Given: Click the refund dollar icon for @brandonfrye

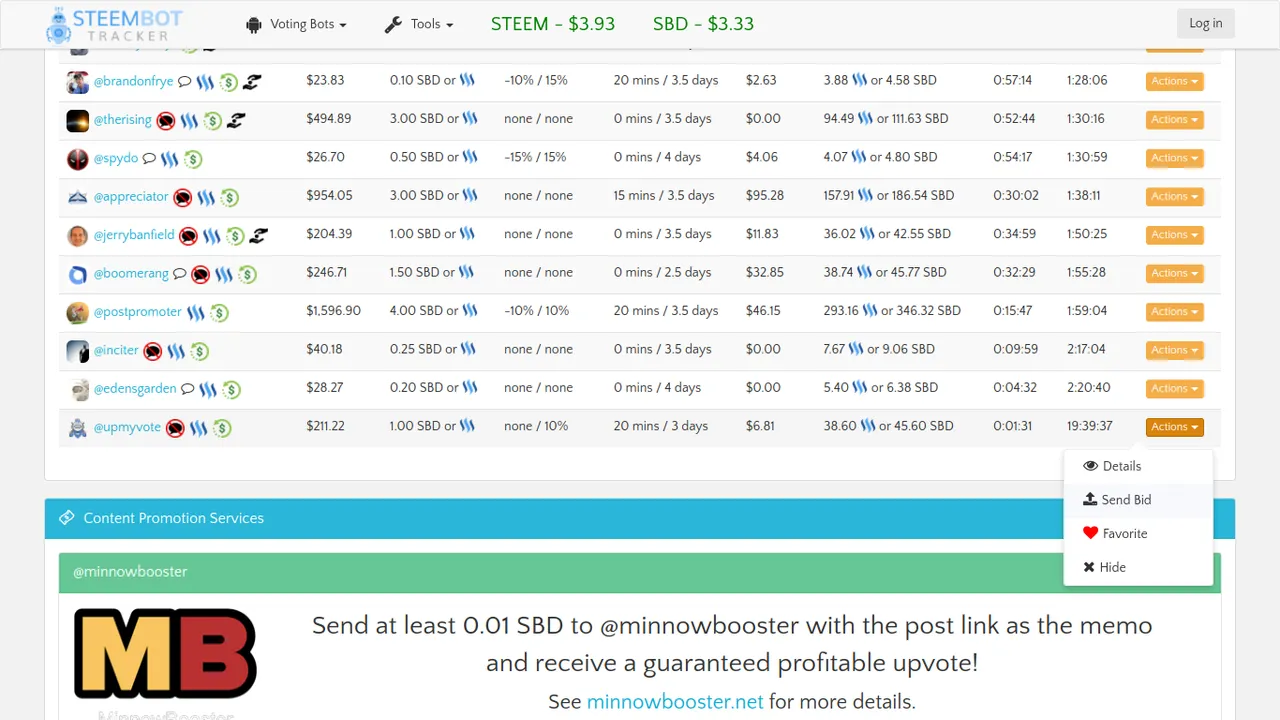Looking at the screenshot, I should pyautogui.click(x=228, y=82).
